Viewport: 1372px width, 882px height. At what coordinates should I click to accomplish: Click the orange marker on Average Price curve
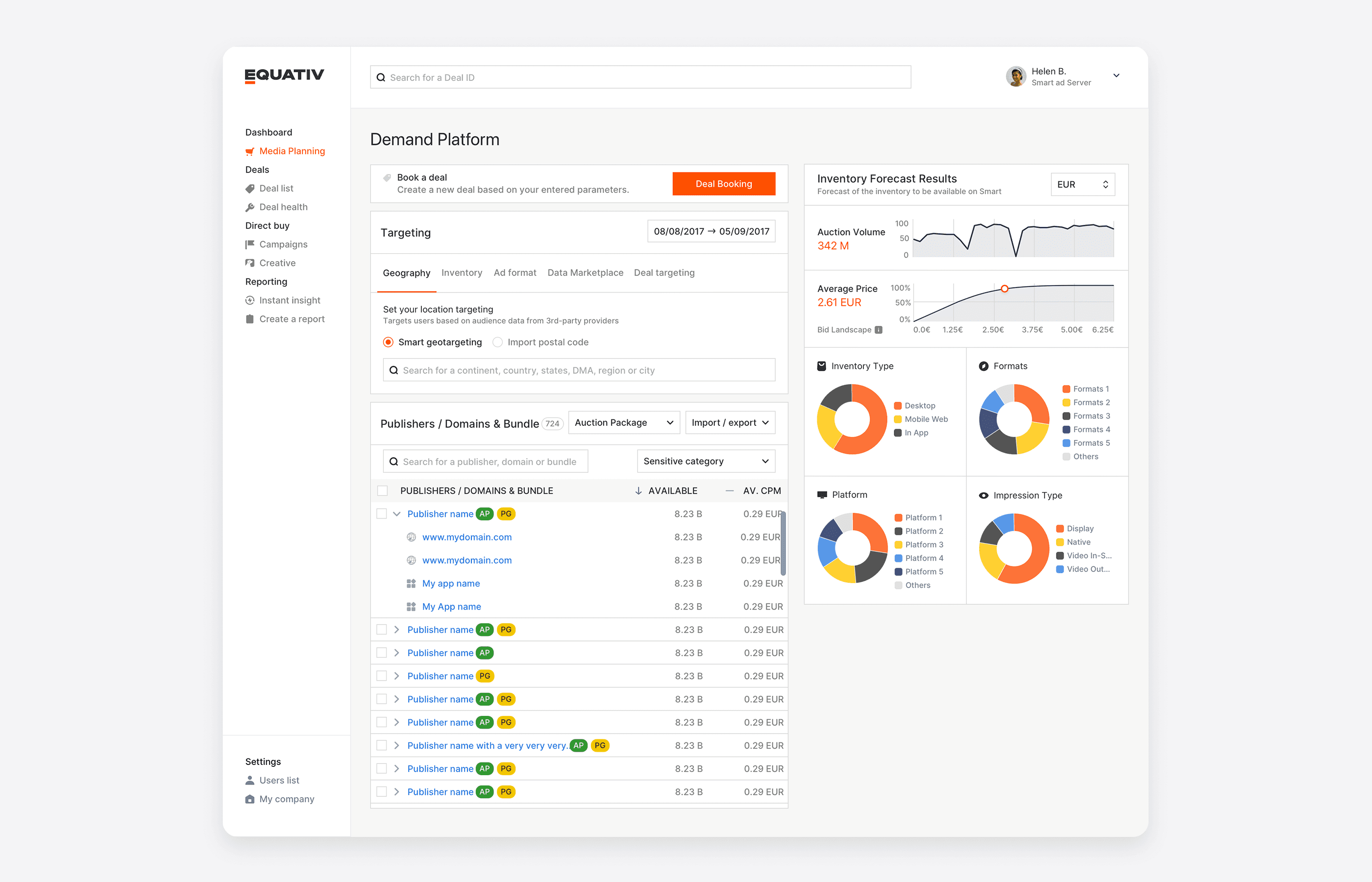pyautogui.click(x=1004, y=289)
